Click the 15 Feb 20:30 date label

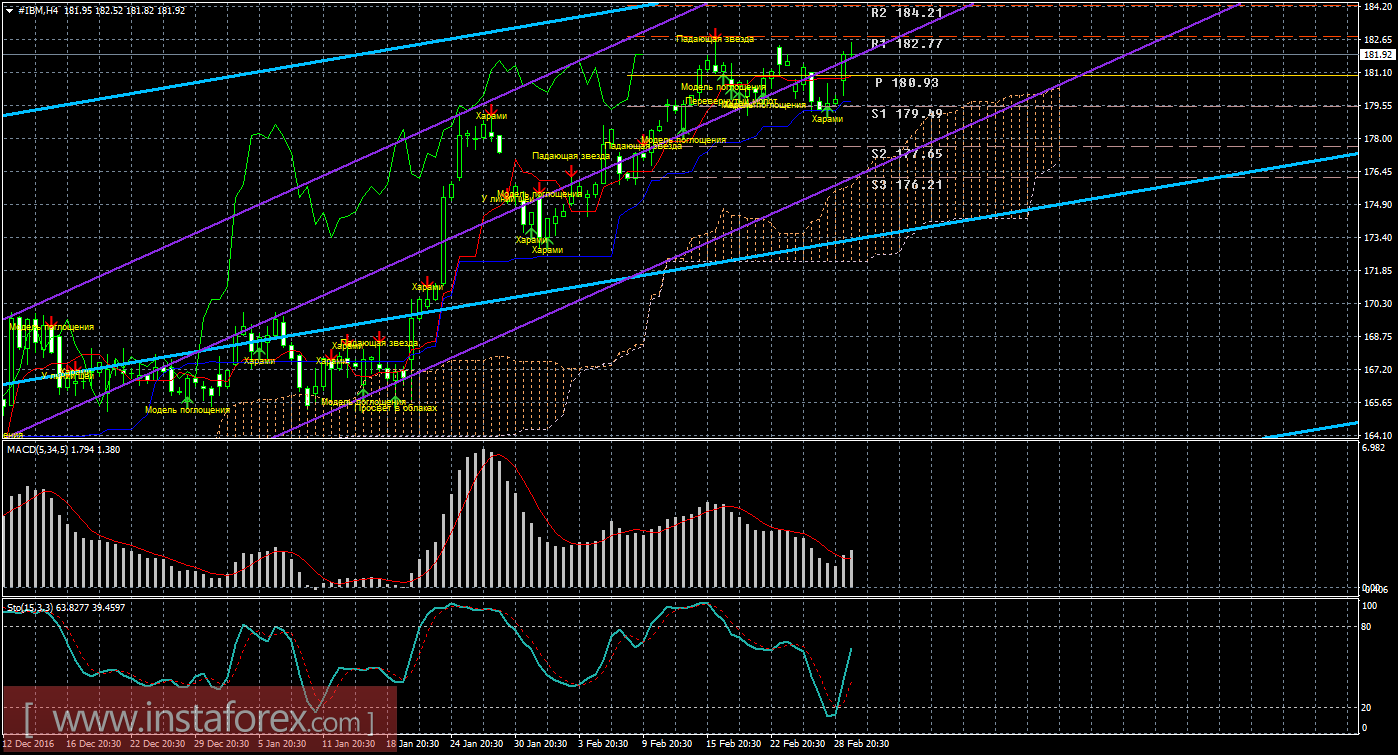(x=733, y=745)
